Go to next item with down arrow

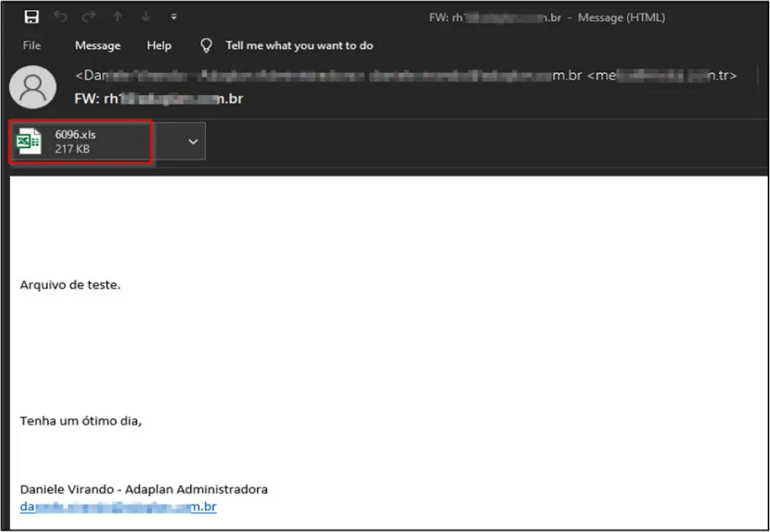coord(146,17)
